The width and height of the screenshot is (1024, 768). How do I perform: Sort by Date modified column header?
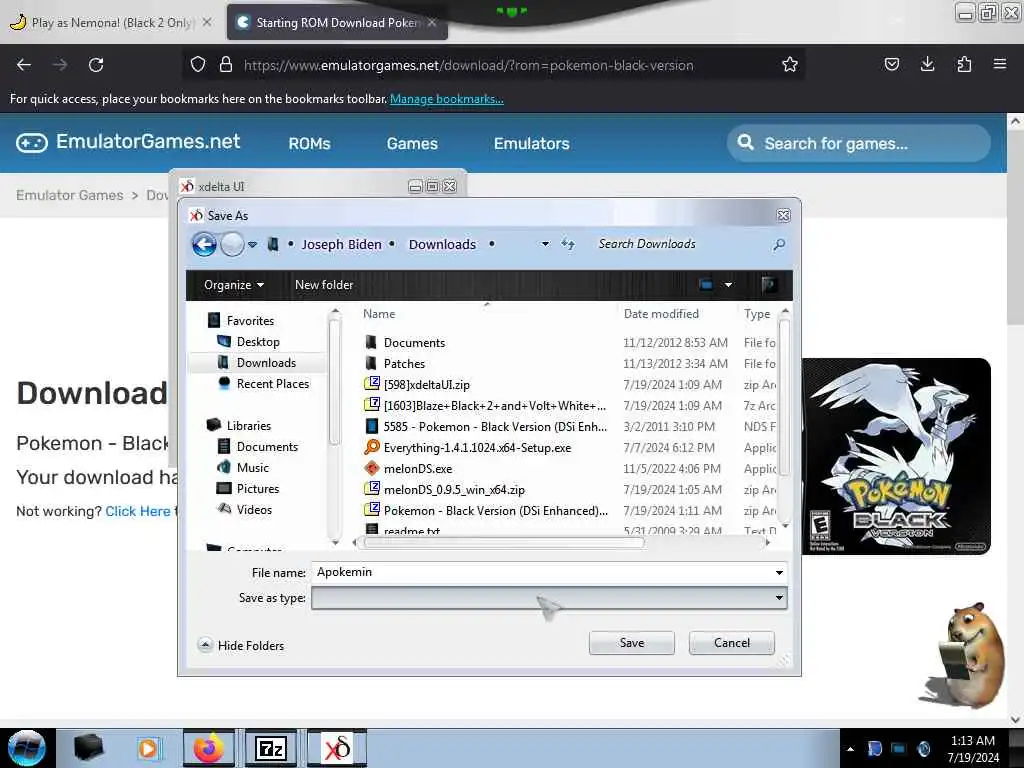pyautogui.click(x=661, y=313)
